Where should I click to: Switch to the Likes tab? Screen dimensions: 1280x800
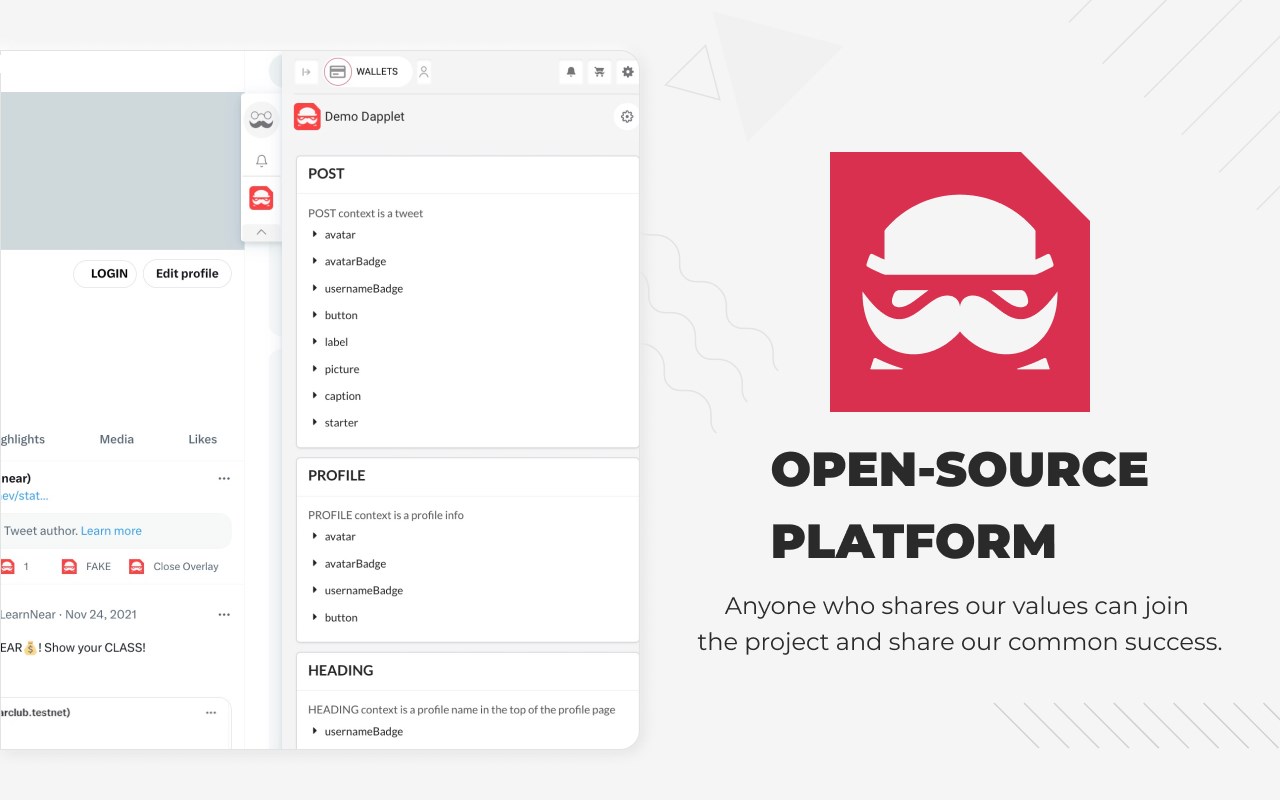point(203,439)
